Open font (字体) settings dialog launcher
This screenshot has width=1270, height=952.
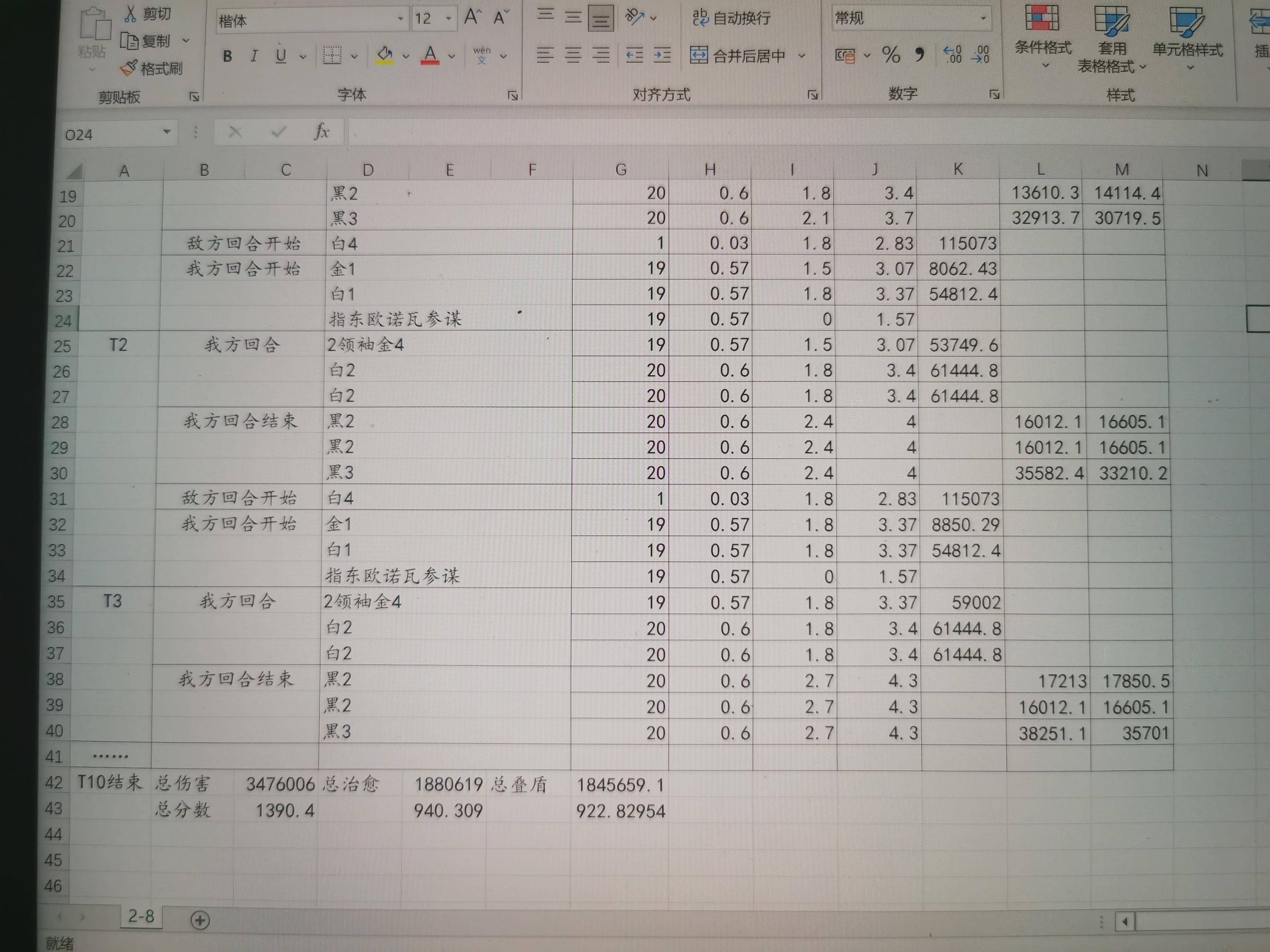point(513,95)
